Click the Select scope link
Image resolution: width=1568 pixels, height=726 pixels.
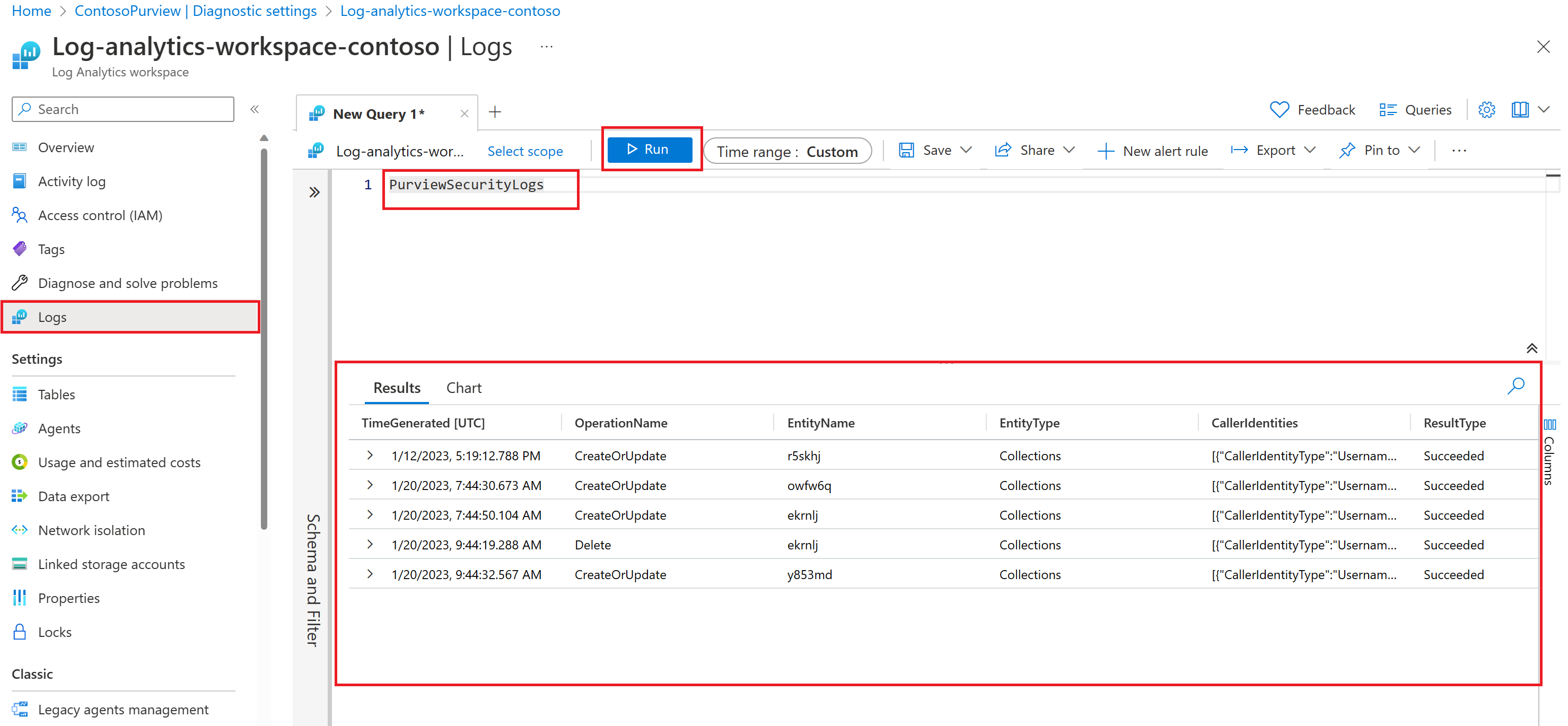(524, 151)
